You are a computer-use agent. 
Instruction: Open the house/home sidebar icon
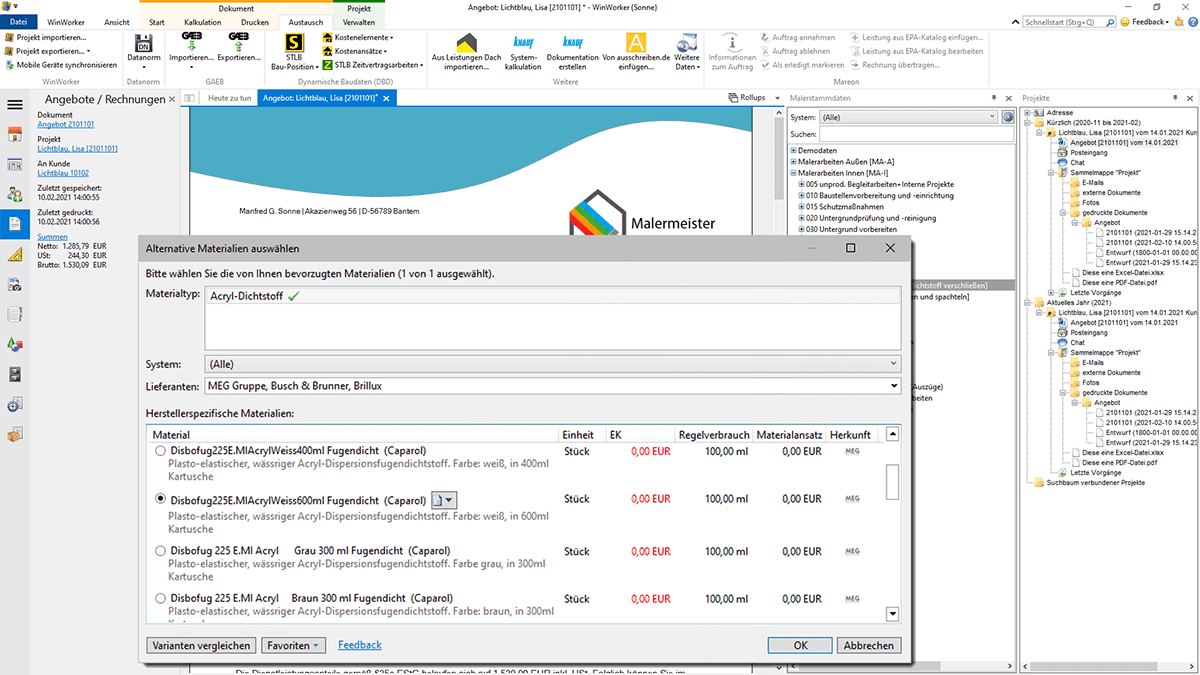point(14,134)
